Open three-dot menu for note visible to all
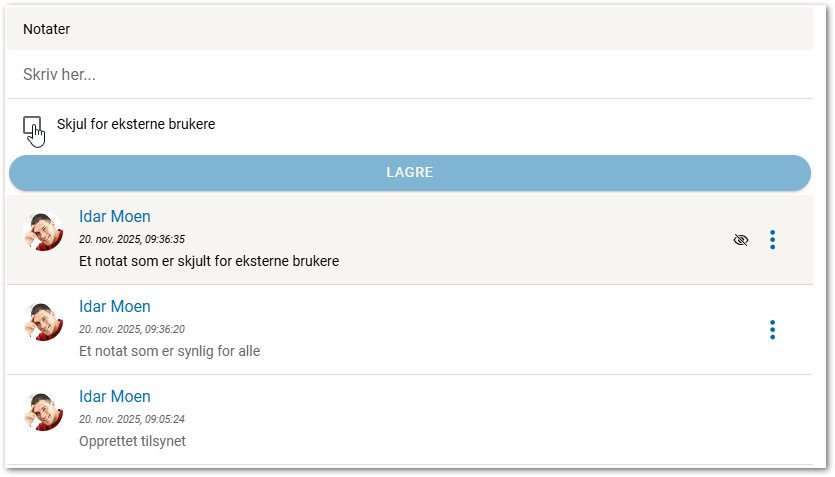This screenshot has width=835, height=477. tap(772, 330)
